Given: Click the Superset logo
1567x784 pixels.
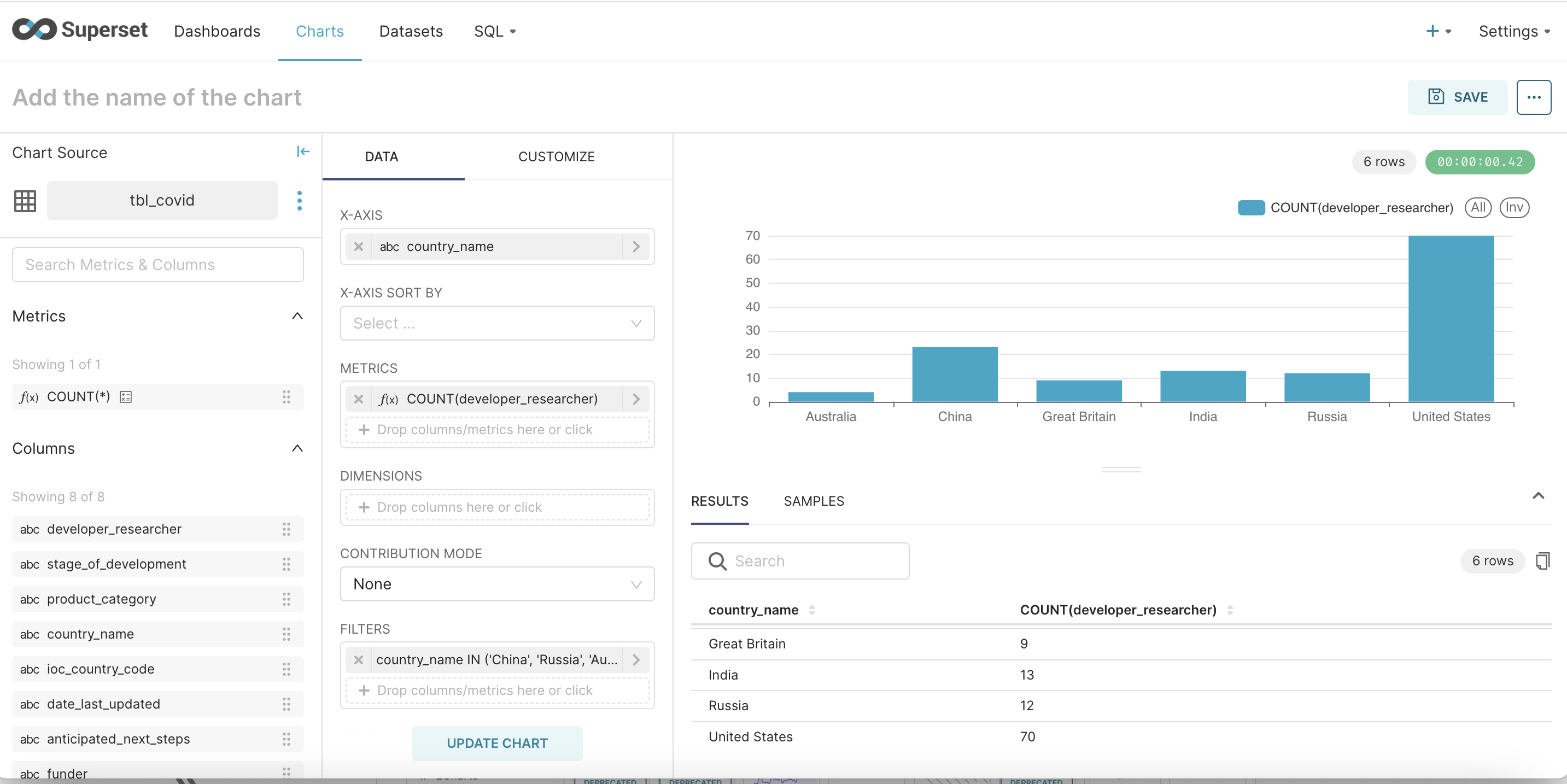Looking at the screenshot, I should (x=80, y=30).
